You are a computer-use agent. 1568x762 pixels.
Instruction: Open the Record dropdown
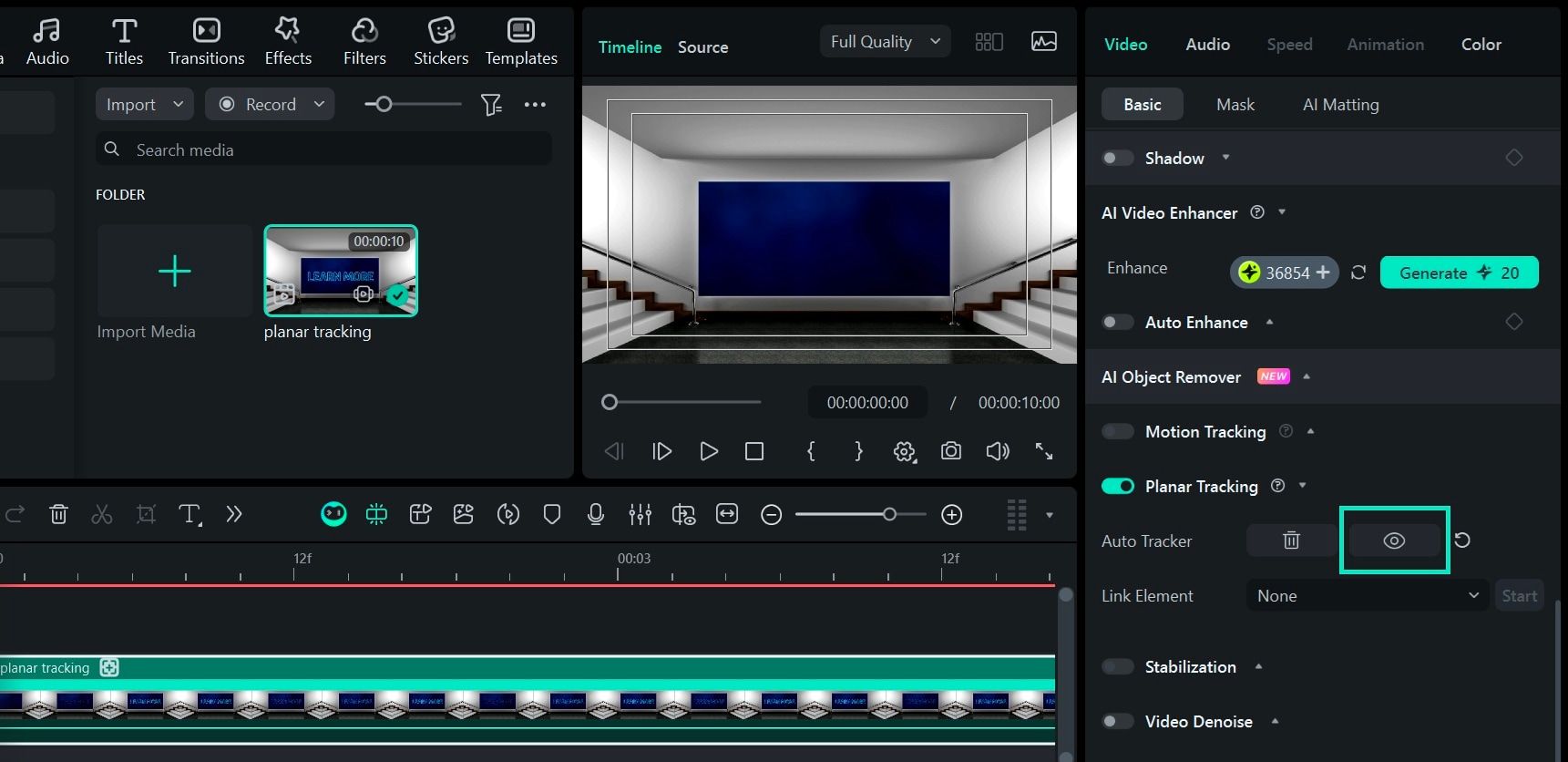click(270, 104)
